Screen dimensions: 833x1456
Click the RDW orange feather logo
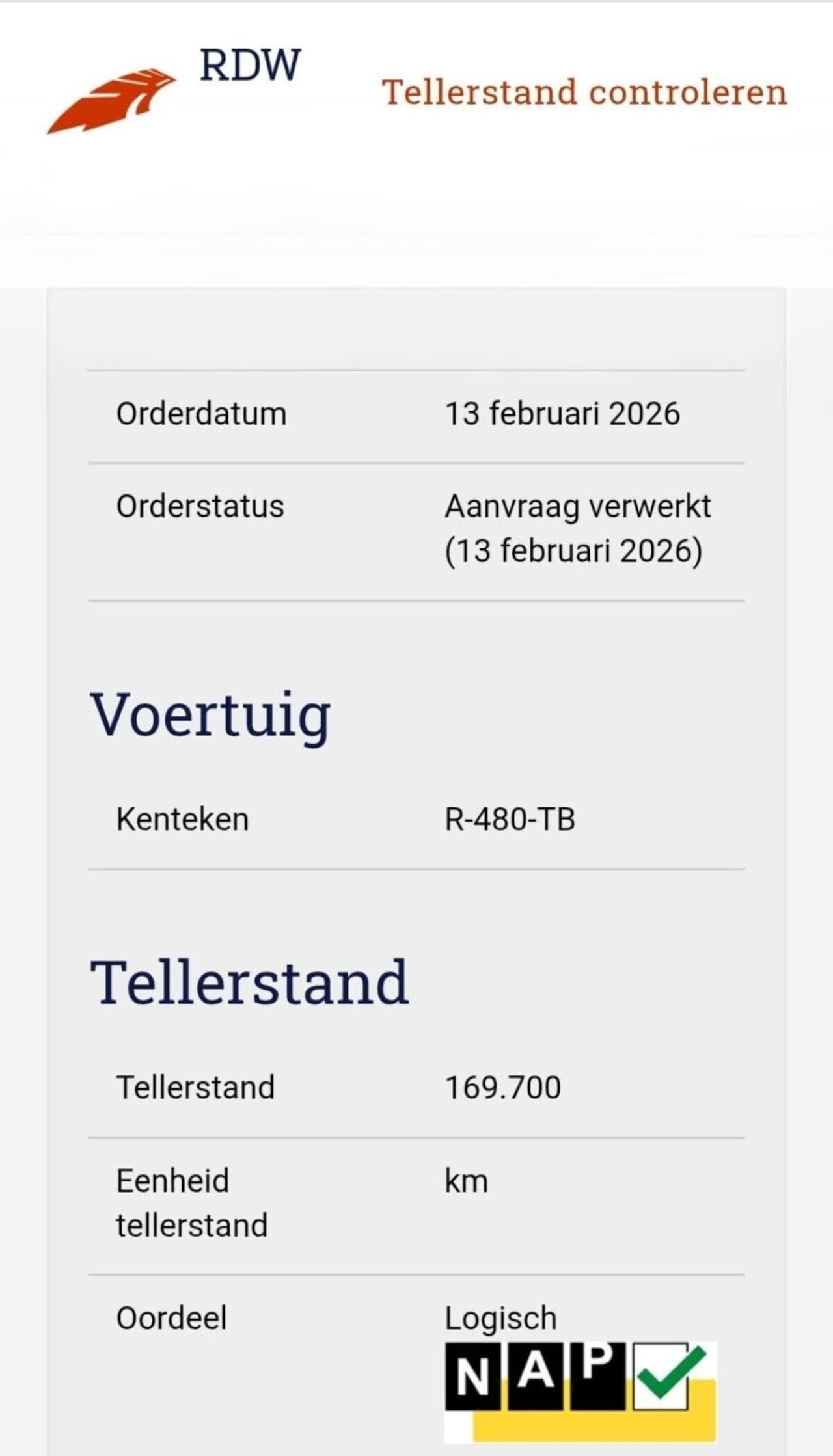111,101
